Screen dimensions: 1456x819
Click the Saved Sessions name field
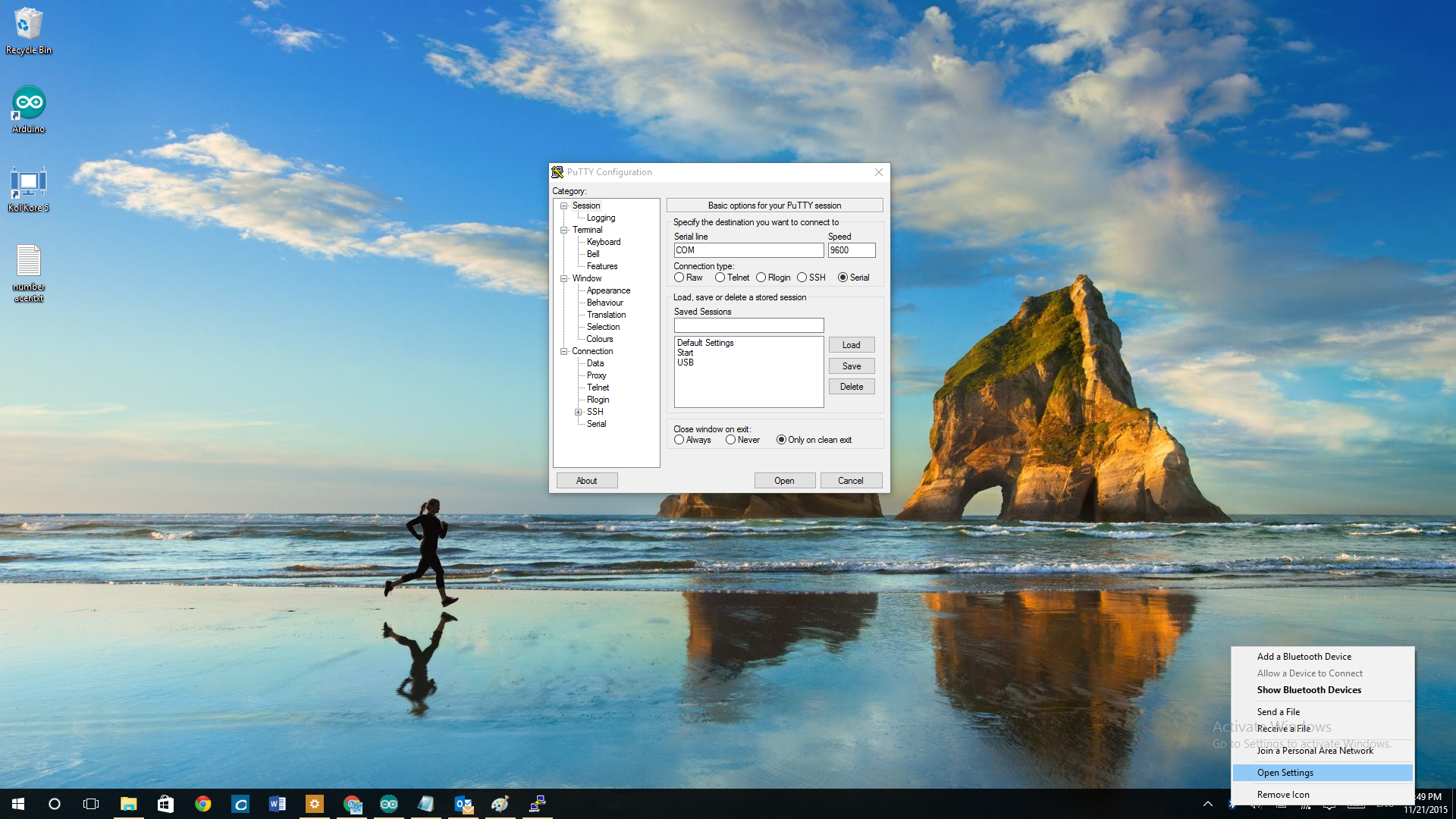[x=749, y=325]
